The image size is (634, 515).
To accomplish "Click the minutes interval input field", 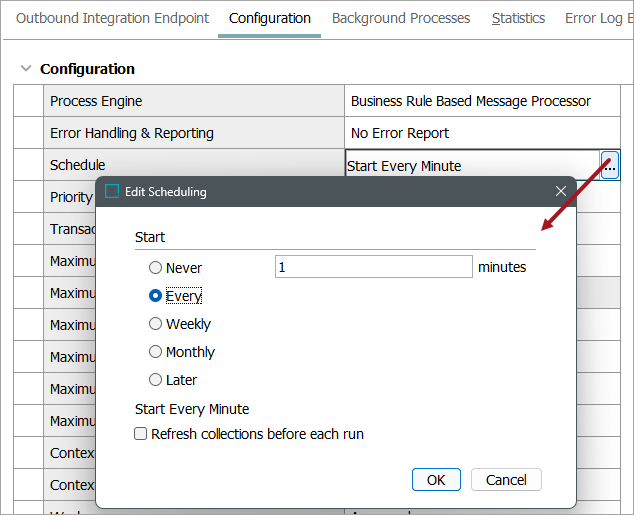I will coord(373,267).
